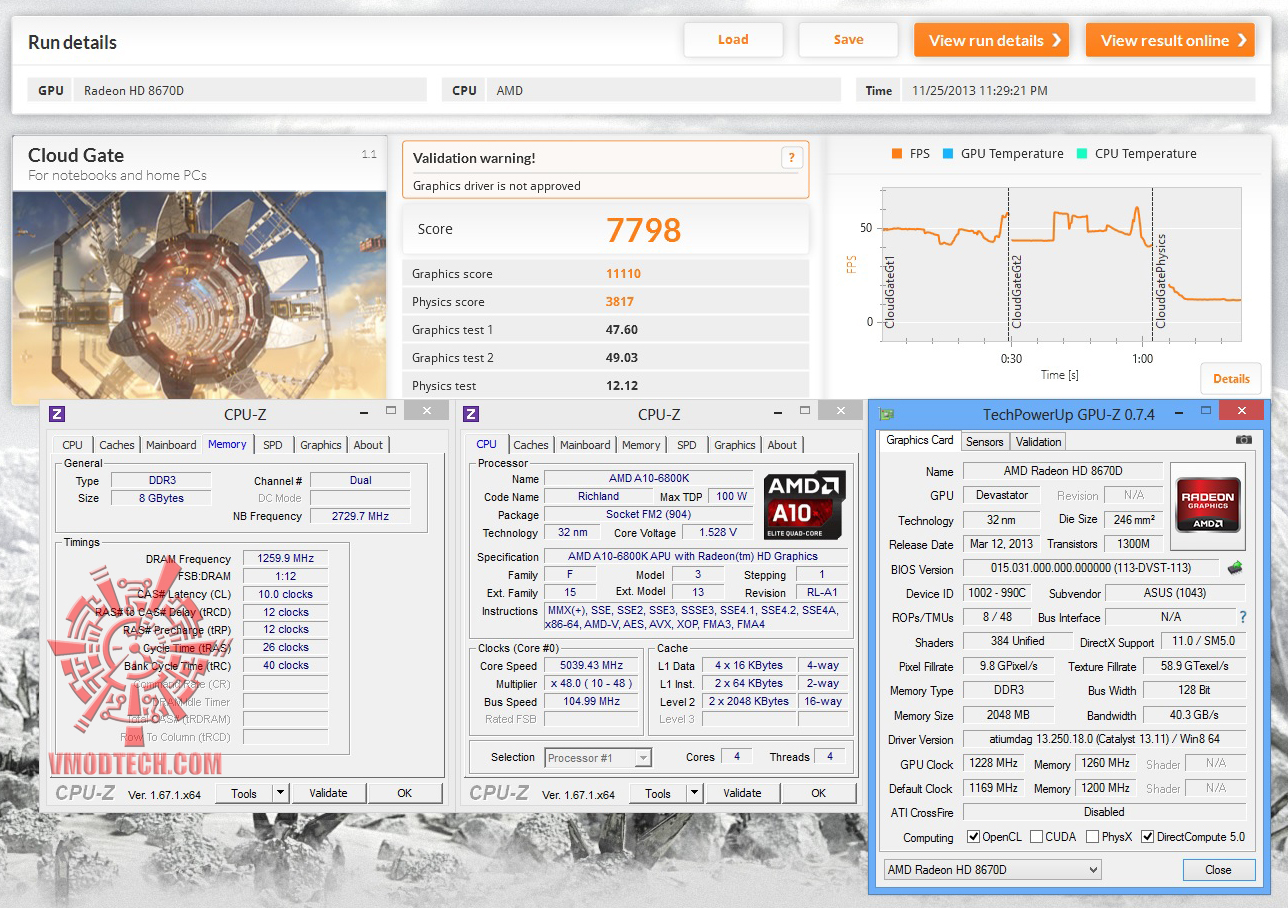The width and height of the screenshot is (1288, 908).
Task: Click View result online button
Action: point(1170,40)
